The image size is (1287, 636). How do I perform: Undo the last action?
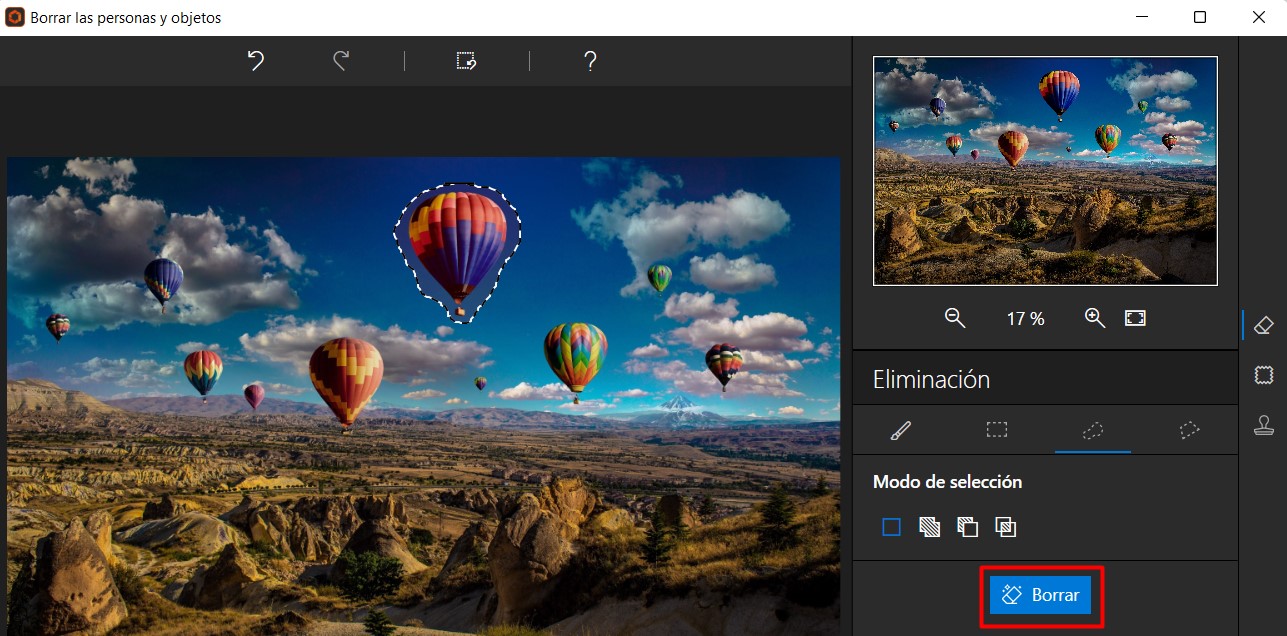[256, 61]
